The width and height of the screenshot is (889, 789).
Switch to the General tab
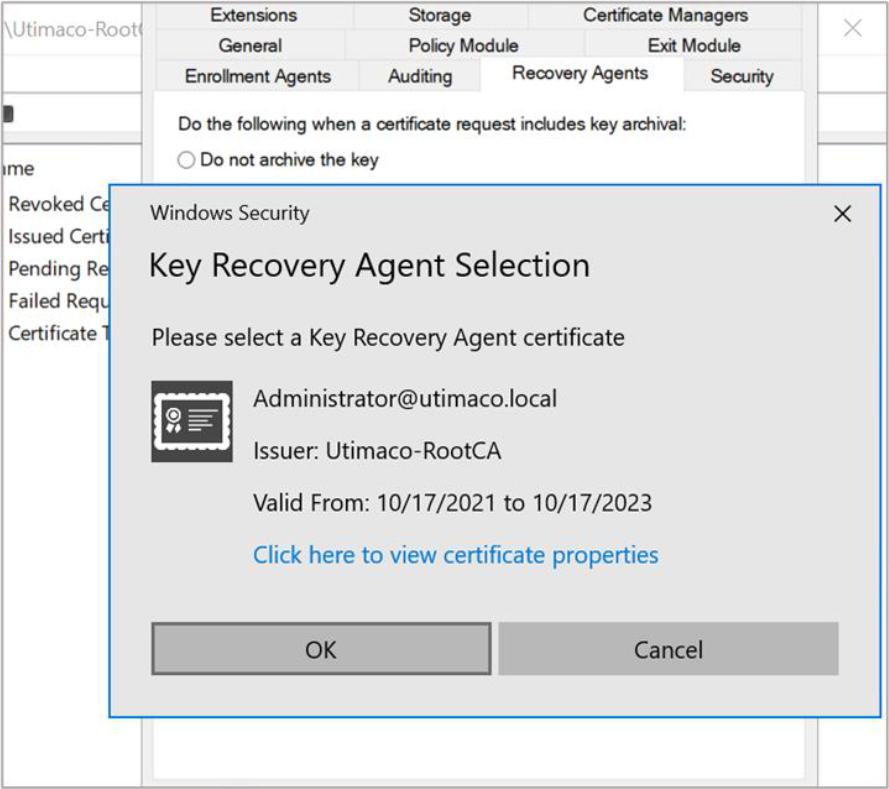[250, 46]
